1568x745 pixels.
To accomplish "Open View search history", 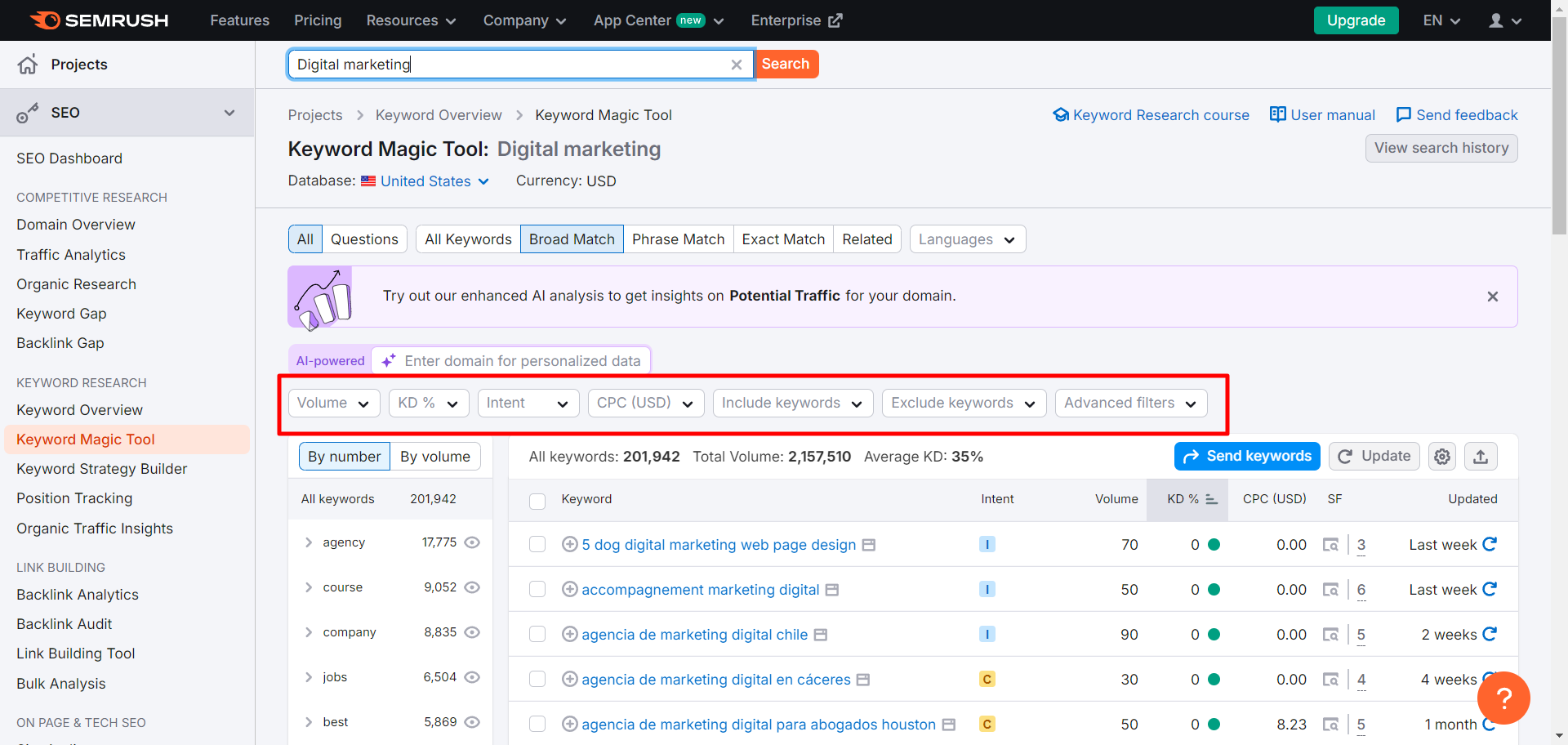I will click(x=1441, y=148).
